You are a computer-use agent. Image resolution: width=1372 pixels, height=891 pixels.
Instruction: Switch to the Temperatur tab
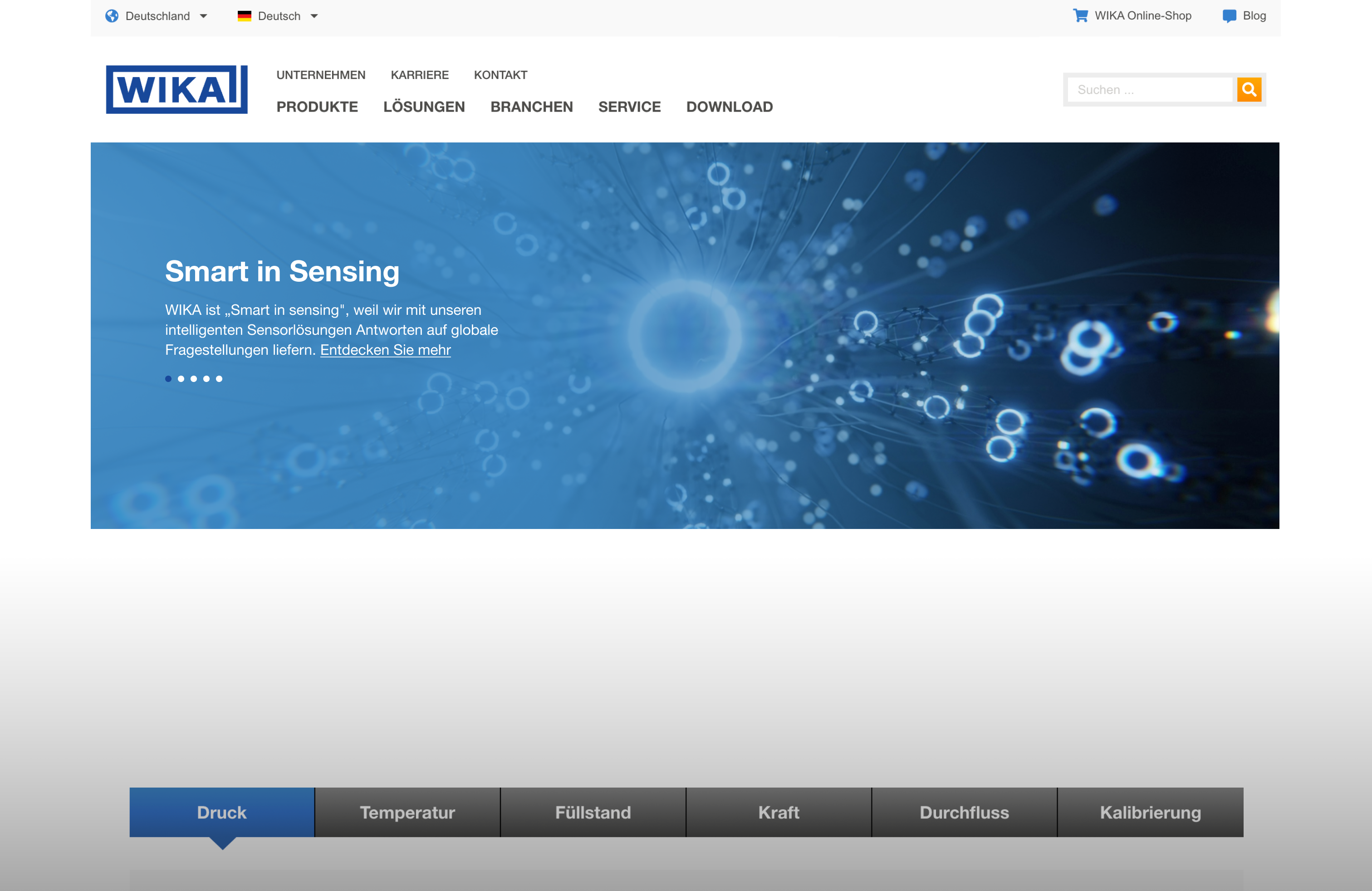click(407, 812)
